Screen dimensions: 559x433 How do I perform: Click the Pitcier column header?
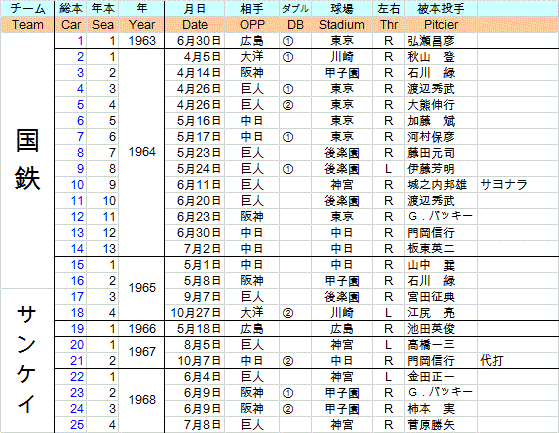[441, 25]
